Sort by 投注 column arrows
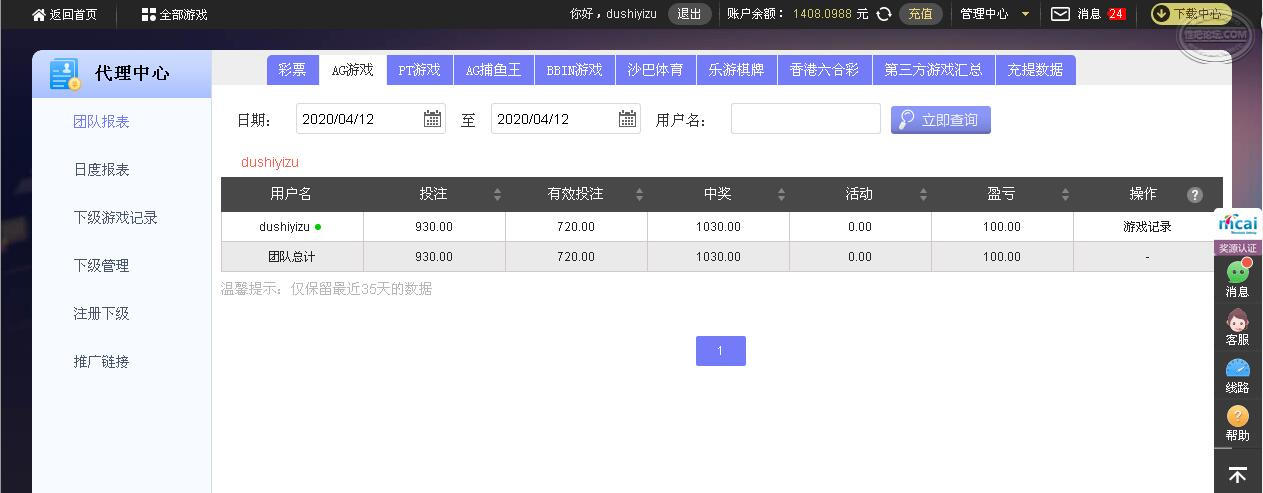 497,195
